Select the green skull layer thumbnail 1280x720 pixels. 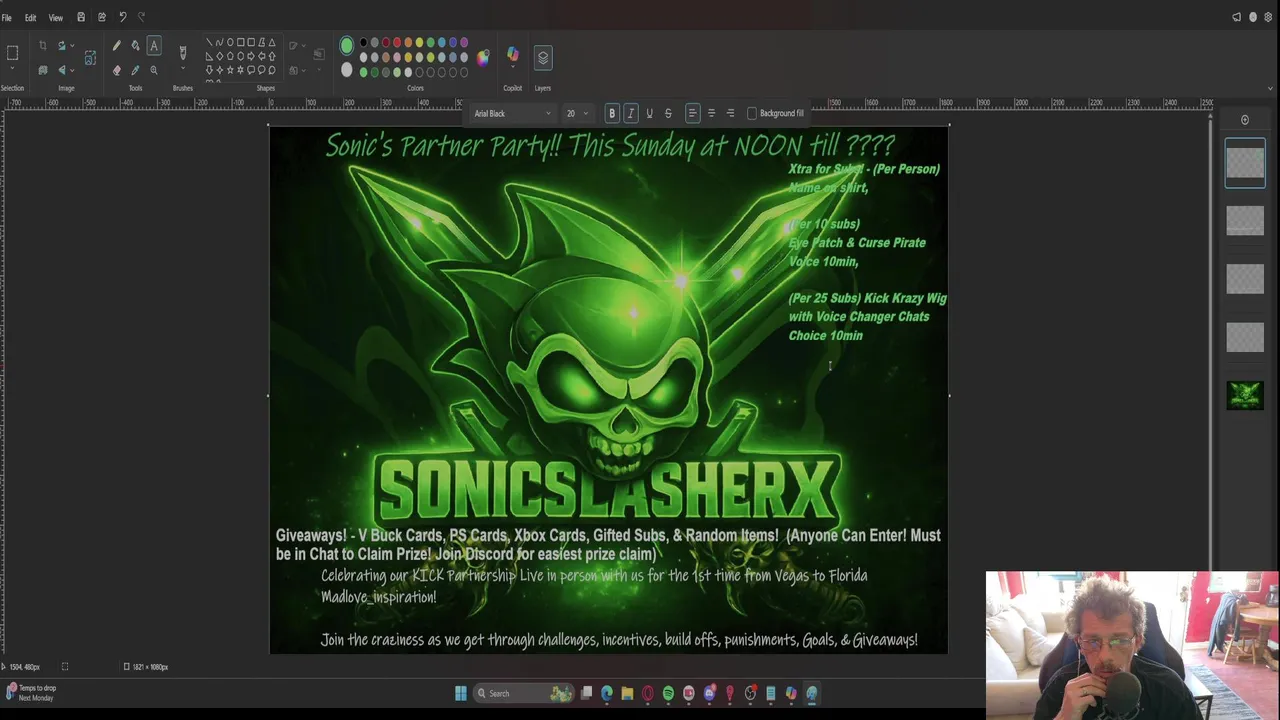[1245, 395]
